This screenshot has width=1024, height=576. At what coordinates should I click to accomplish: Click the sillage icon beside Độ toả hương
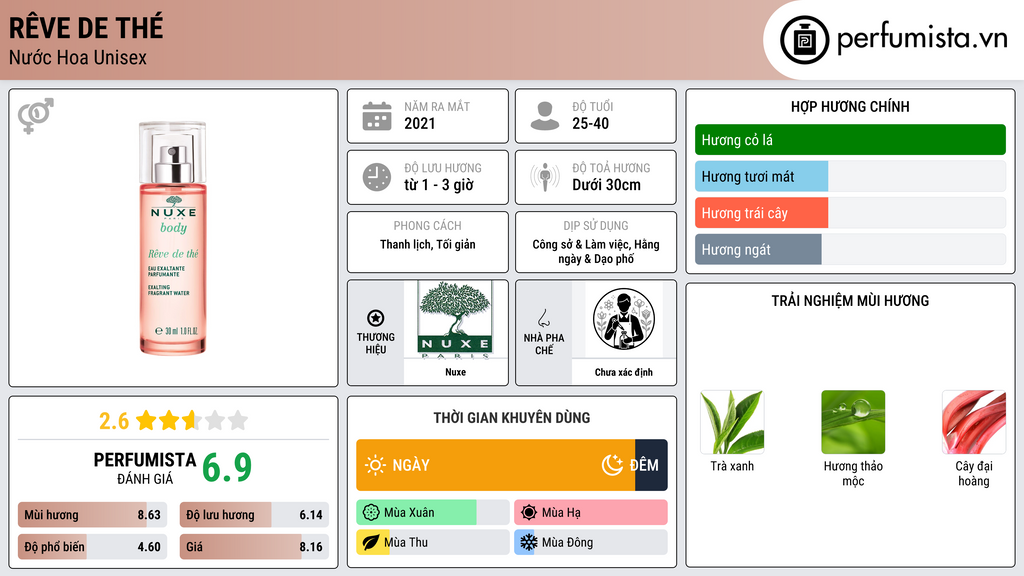point(545,177)
